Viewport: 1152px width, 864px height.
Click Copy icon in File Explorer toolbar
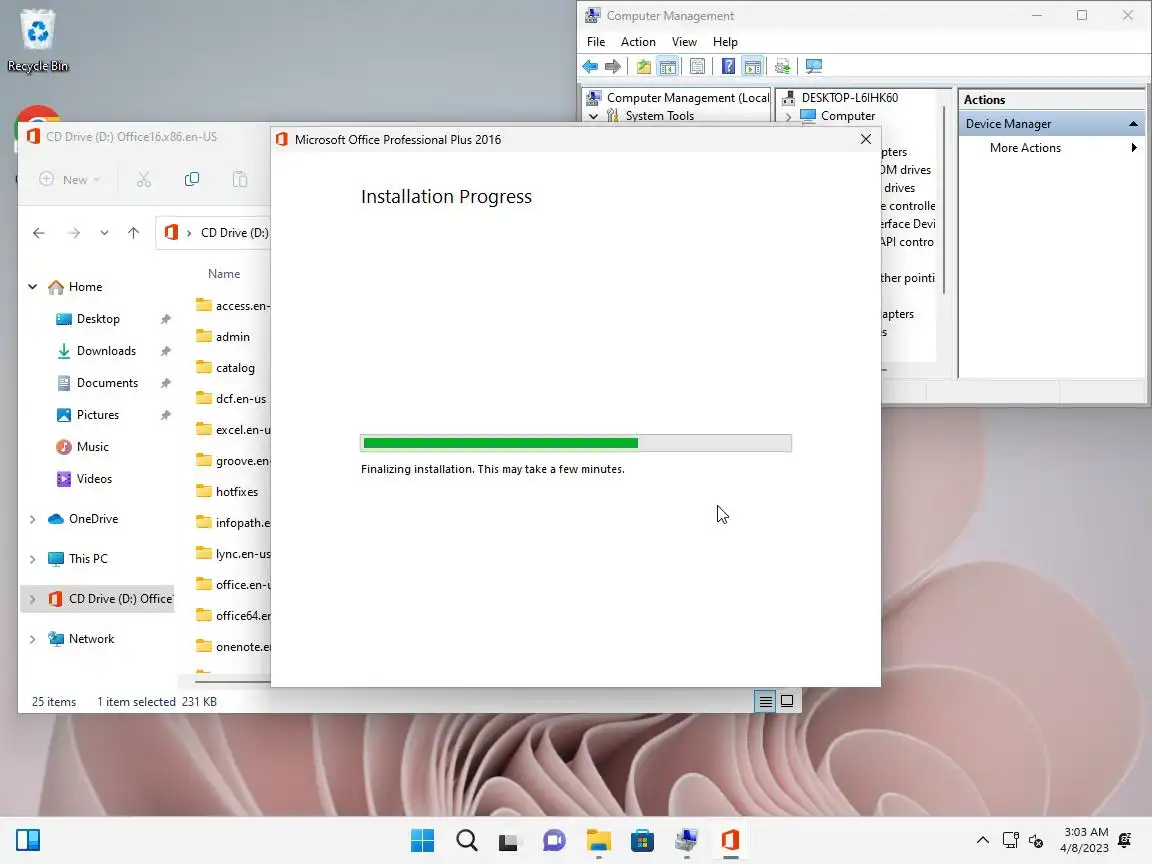coord(192,179)
